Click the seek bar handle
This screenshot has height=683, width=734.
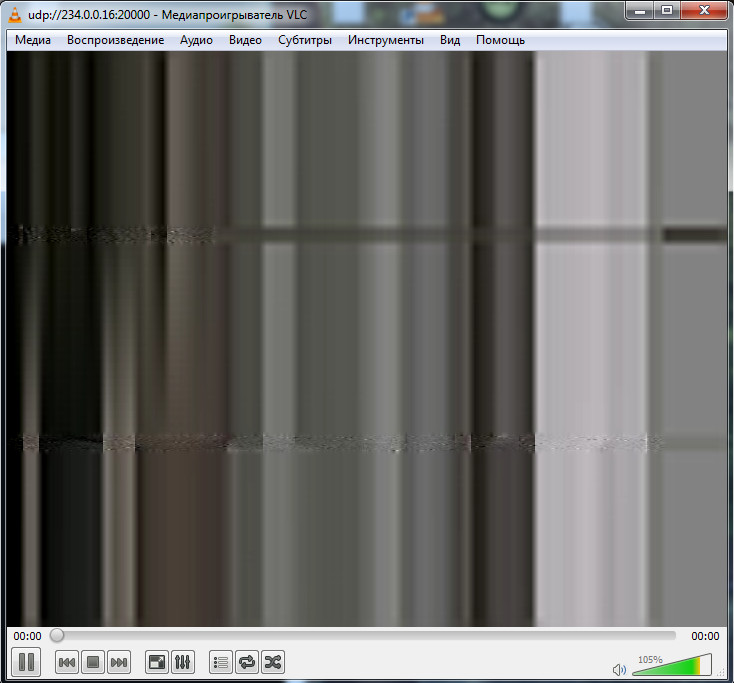57,635
